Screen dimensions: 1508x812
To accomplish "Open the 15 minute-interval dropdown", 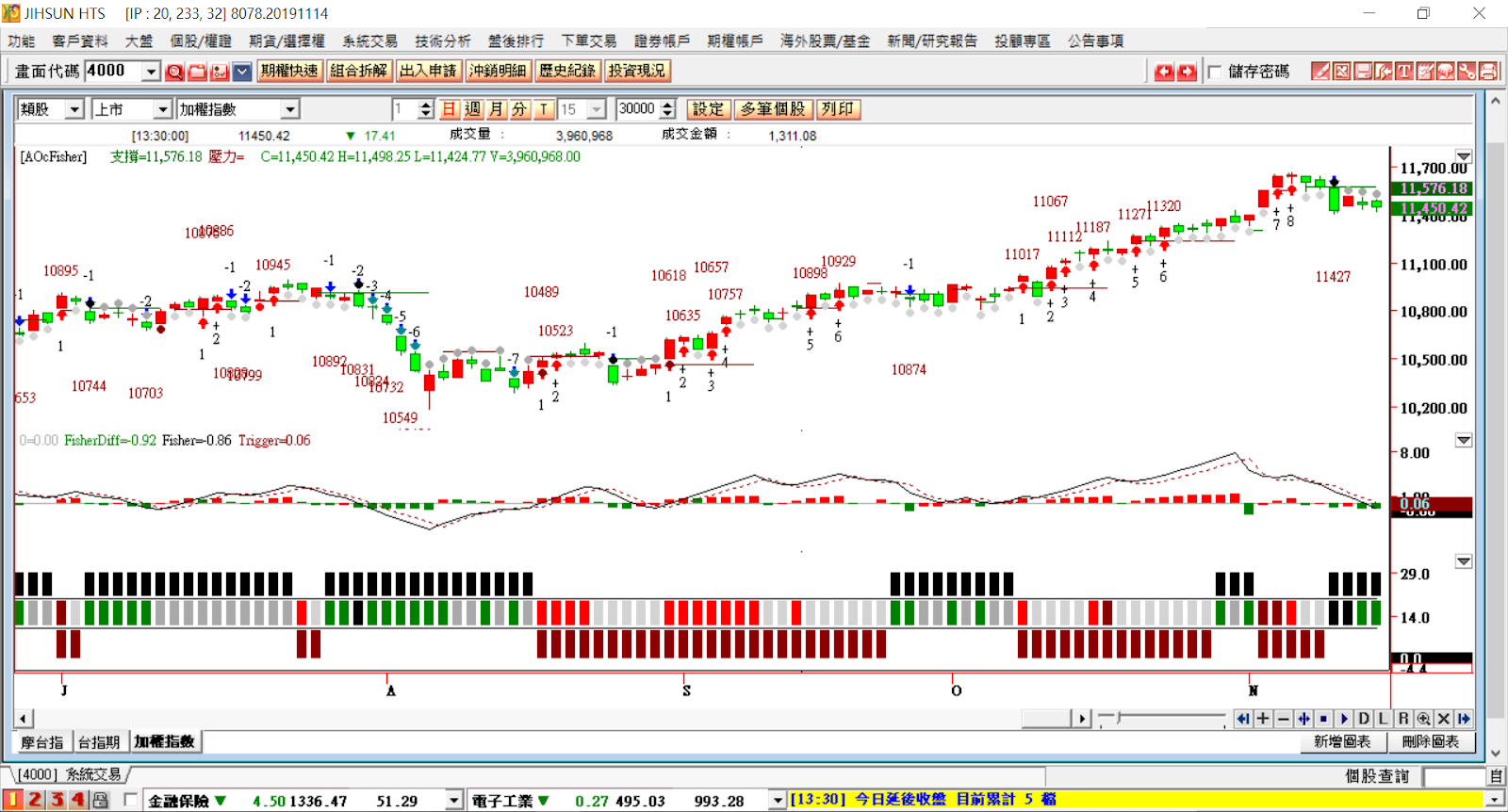I will pos(596,109).
